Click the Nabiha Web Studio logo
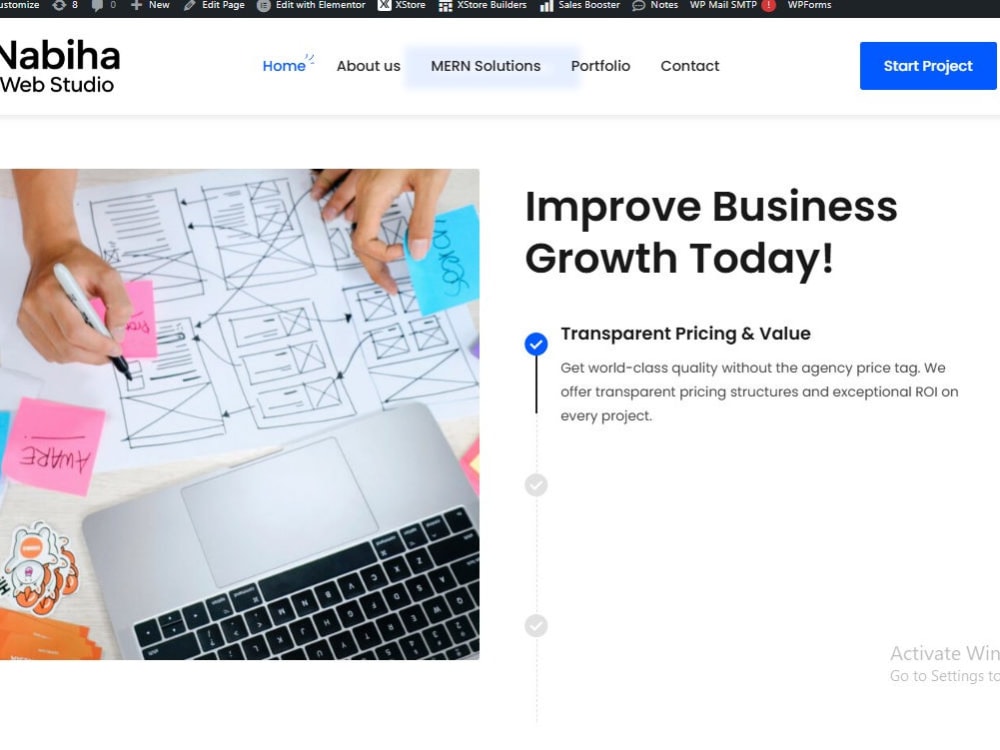The height and width of the screenshot is (750, 1000). pos(60,66)
